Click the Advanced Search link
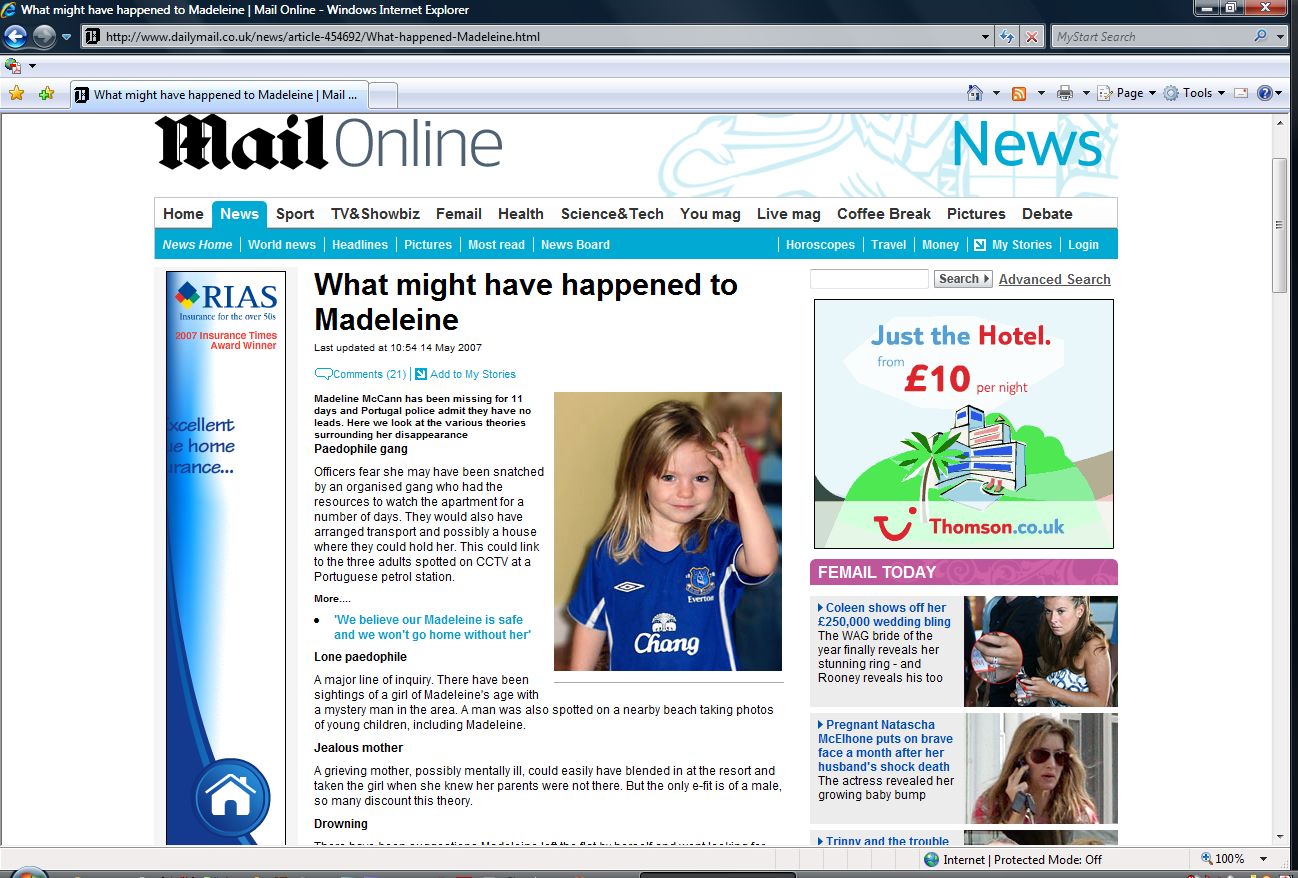This screenshot has width=1298, height=878. (x=1054, y=279)
